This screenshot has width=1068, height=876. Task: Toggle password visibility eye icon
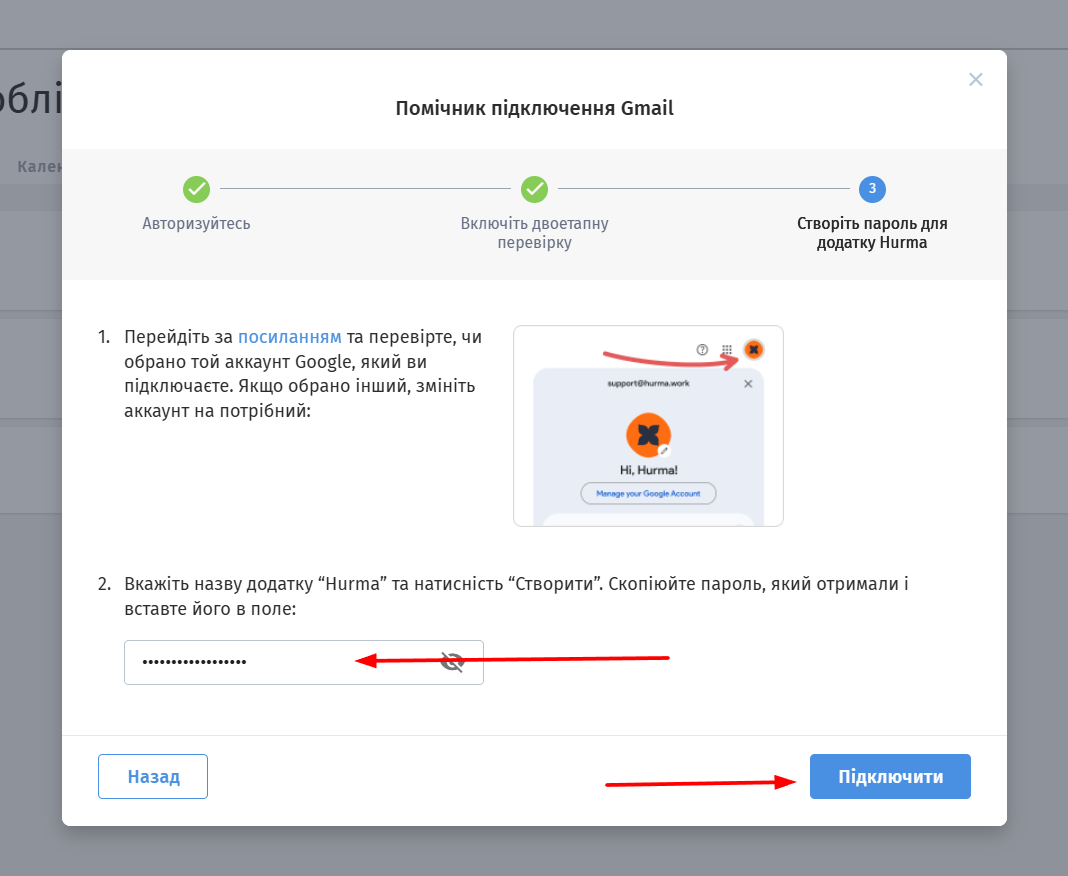452,661
